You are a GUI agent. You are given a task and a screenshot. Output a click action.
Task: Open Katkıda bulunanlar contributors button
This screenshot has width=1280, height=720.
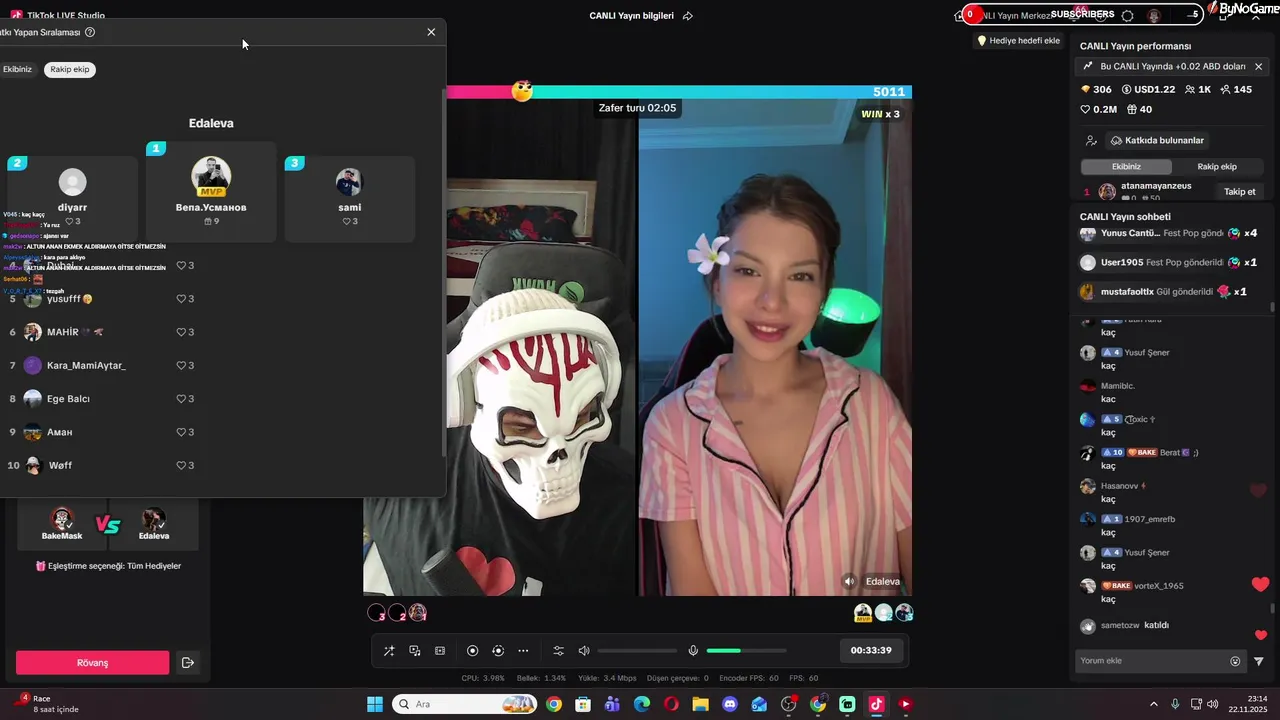[1158, 141]
